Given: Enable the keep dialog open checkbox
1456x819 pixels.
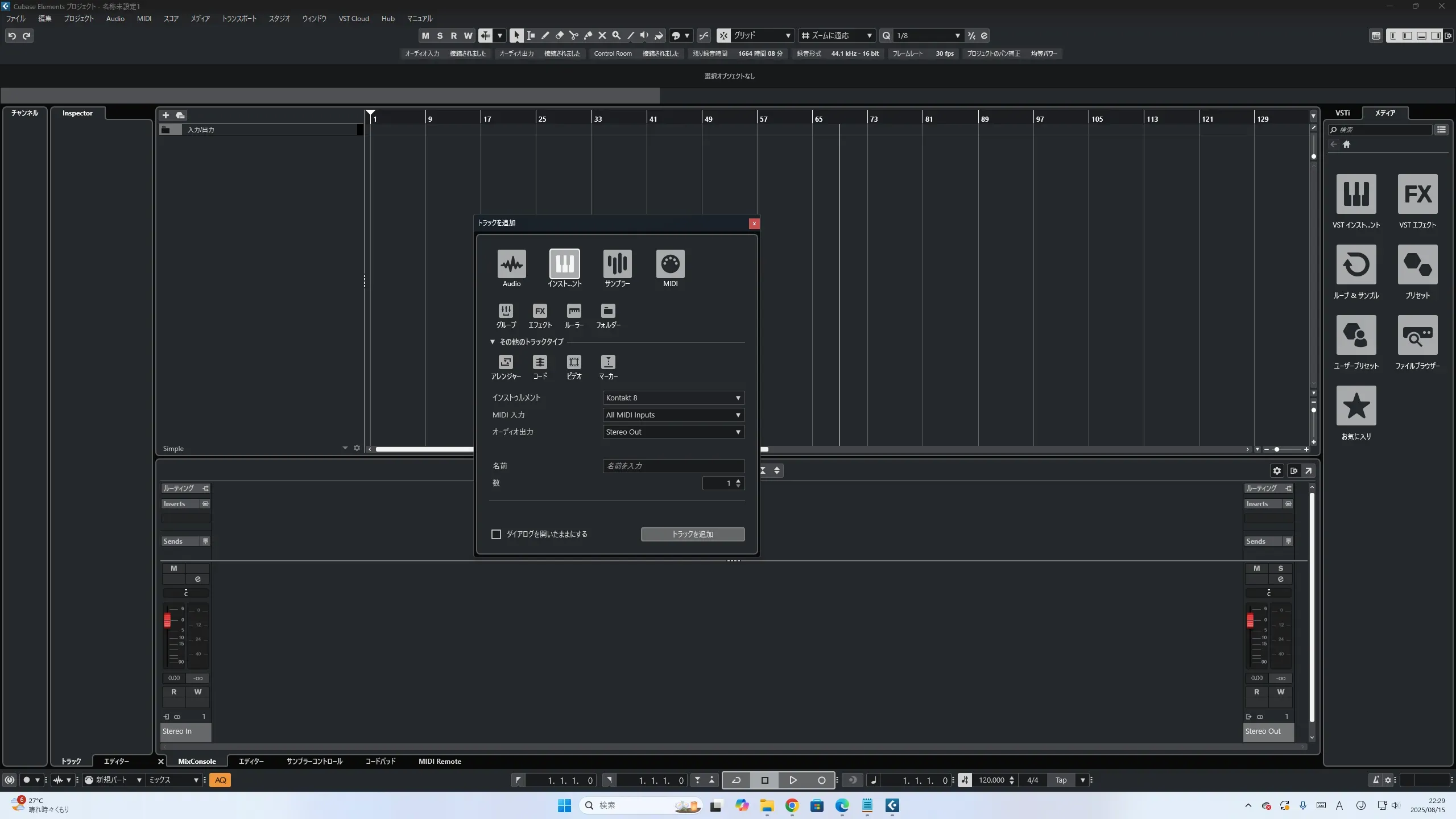Looking at the screenshot, I should coord(496,535).
